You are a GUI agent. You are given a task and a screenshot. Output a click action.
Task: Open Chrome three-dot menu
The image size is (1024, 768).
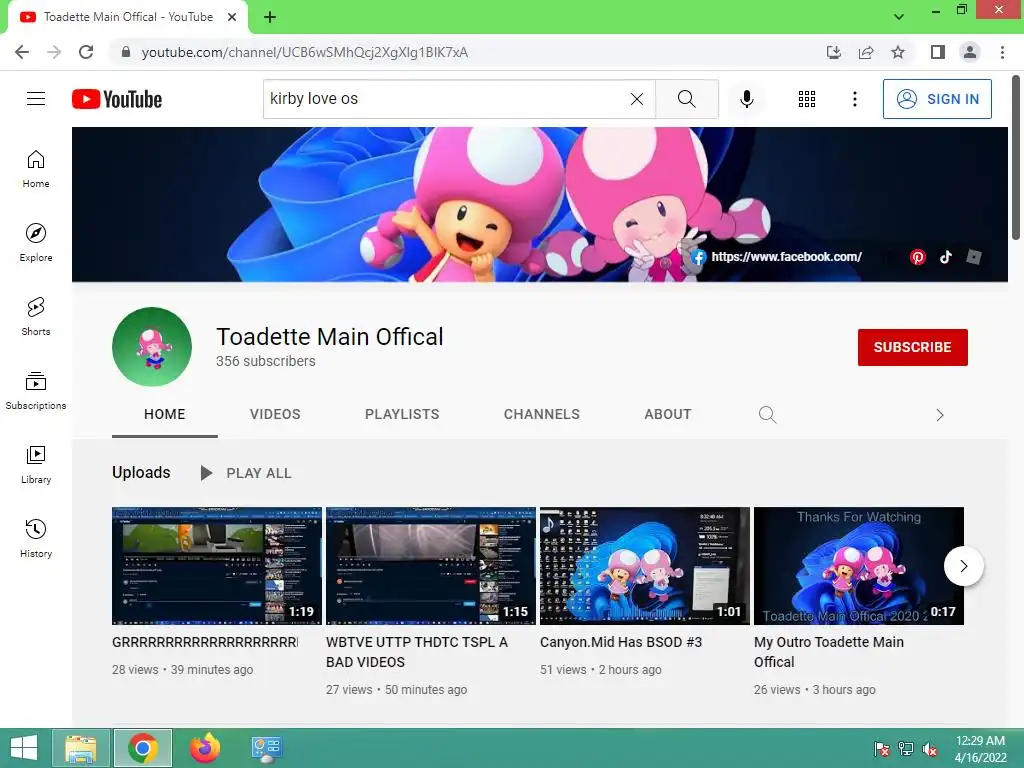(1002, 52)
